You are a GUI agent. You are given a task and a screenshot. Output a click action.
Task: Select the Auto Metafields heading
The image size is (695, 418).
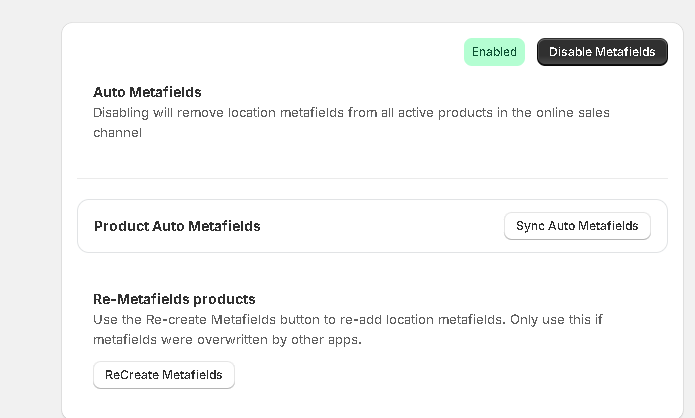(x=147, y=92)
